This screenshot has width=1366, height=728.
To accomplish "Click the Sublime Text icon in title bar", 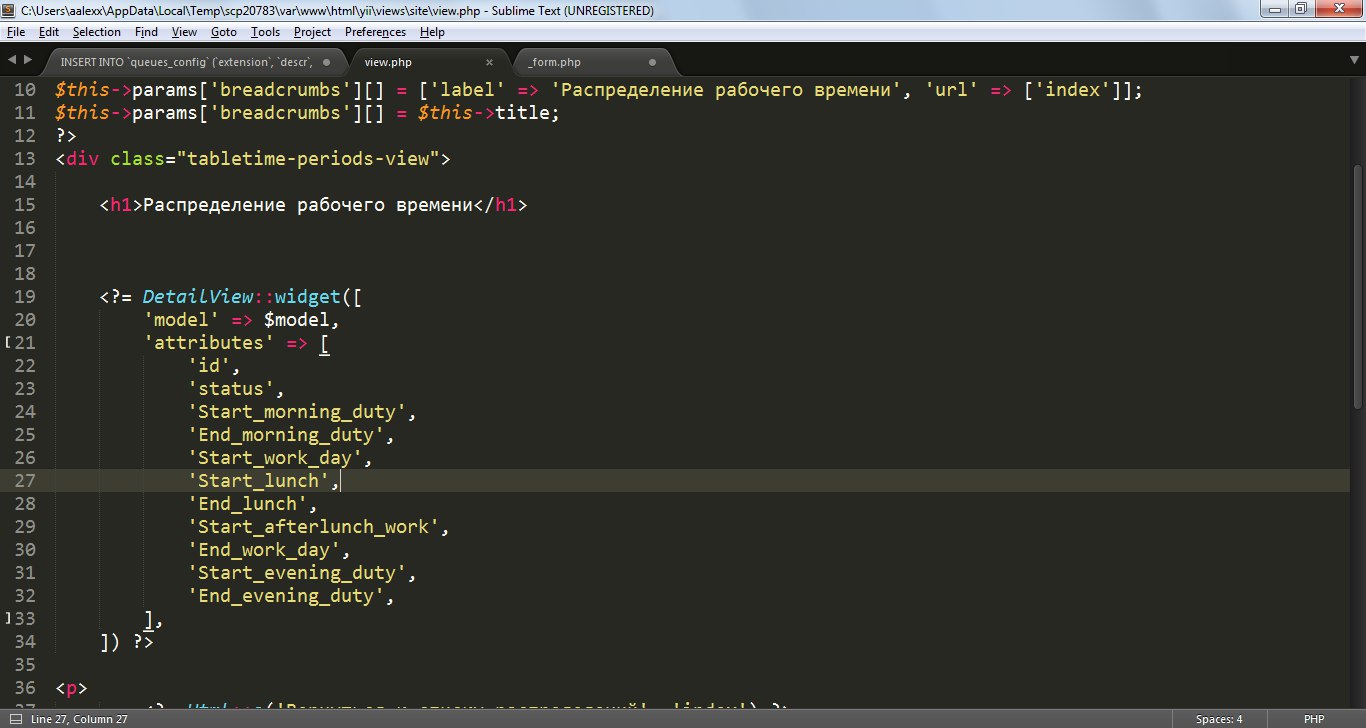I will (x=10, y=10).
